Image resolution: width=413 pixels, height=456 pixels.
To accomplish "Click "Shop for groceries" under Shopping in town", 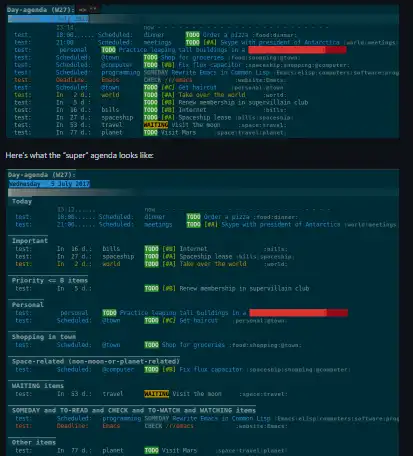I will coord(193,345).
